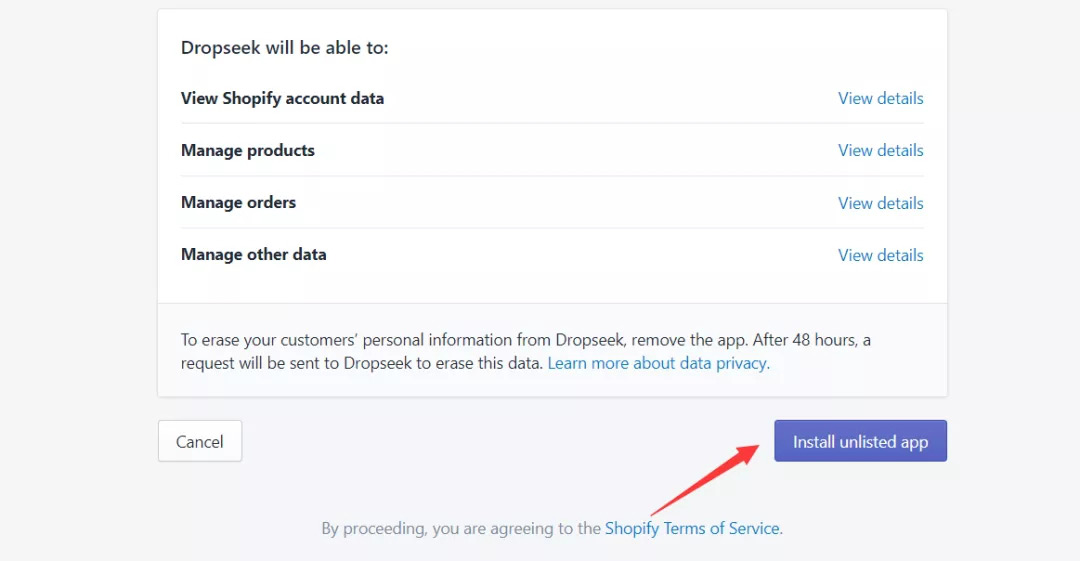Click the 'Dropseek will be able to:' heading
The image size is (1080, 561).
(x=284, y=48)
